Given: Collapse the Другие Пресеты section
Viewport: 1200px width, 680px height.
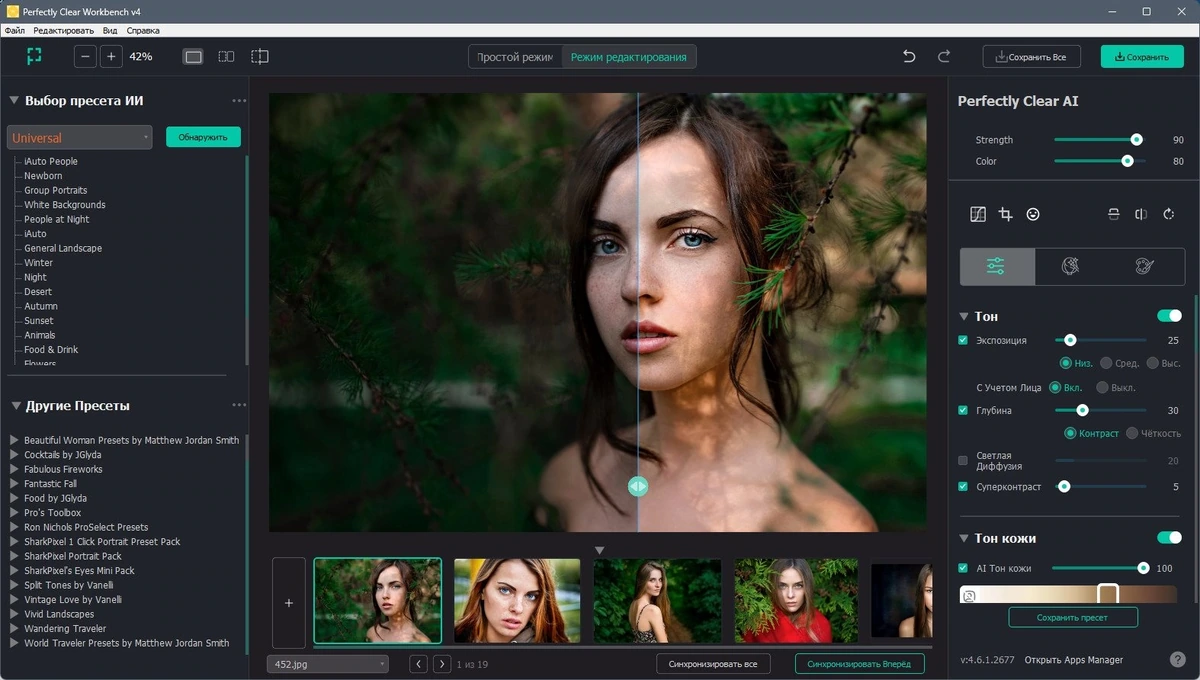Looking at the screenshot, I should click(x=14, y=406).
